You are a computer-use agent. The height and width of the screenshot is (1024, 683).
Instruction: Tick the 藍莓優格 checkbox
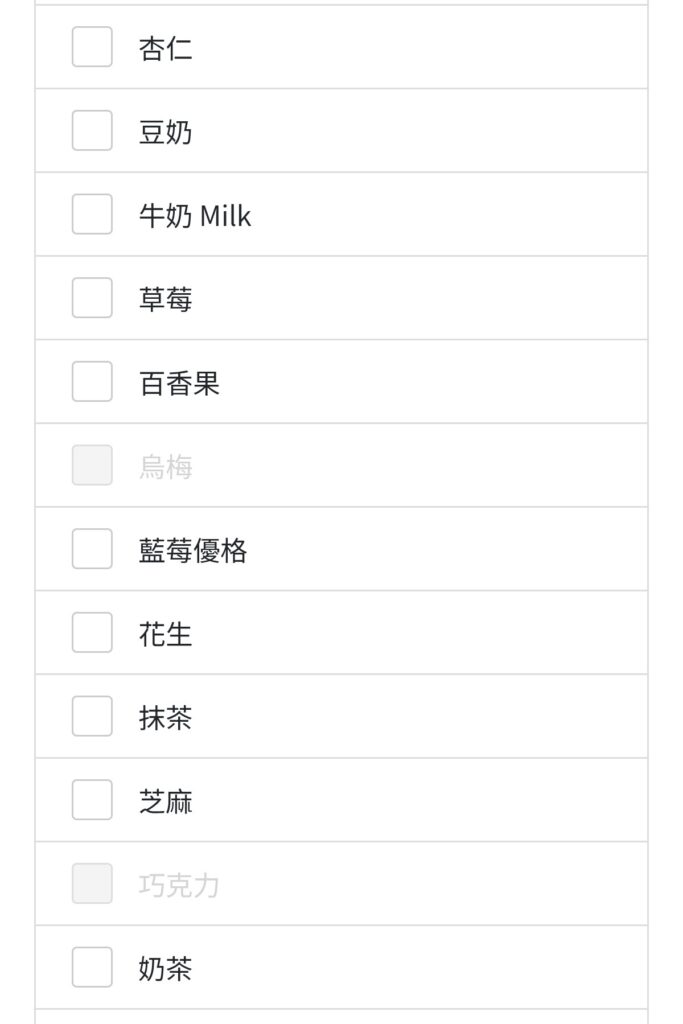coord(92,549)
